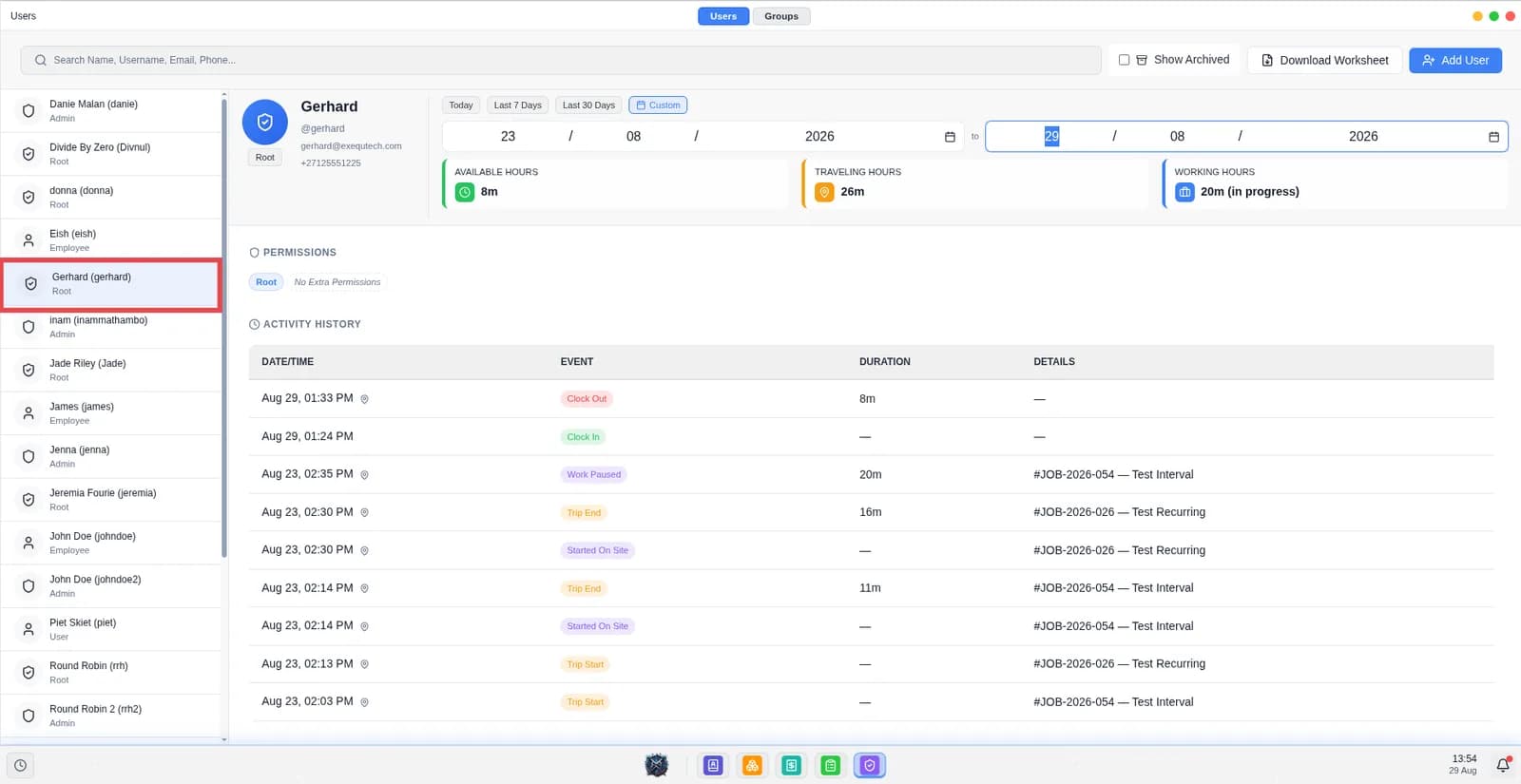This screenshot has width=1521, height=784.
Task: Open the notifications bell icon
Action: point(1503,765)
